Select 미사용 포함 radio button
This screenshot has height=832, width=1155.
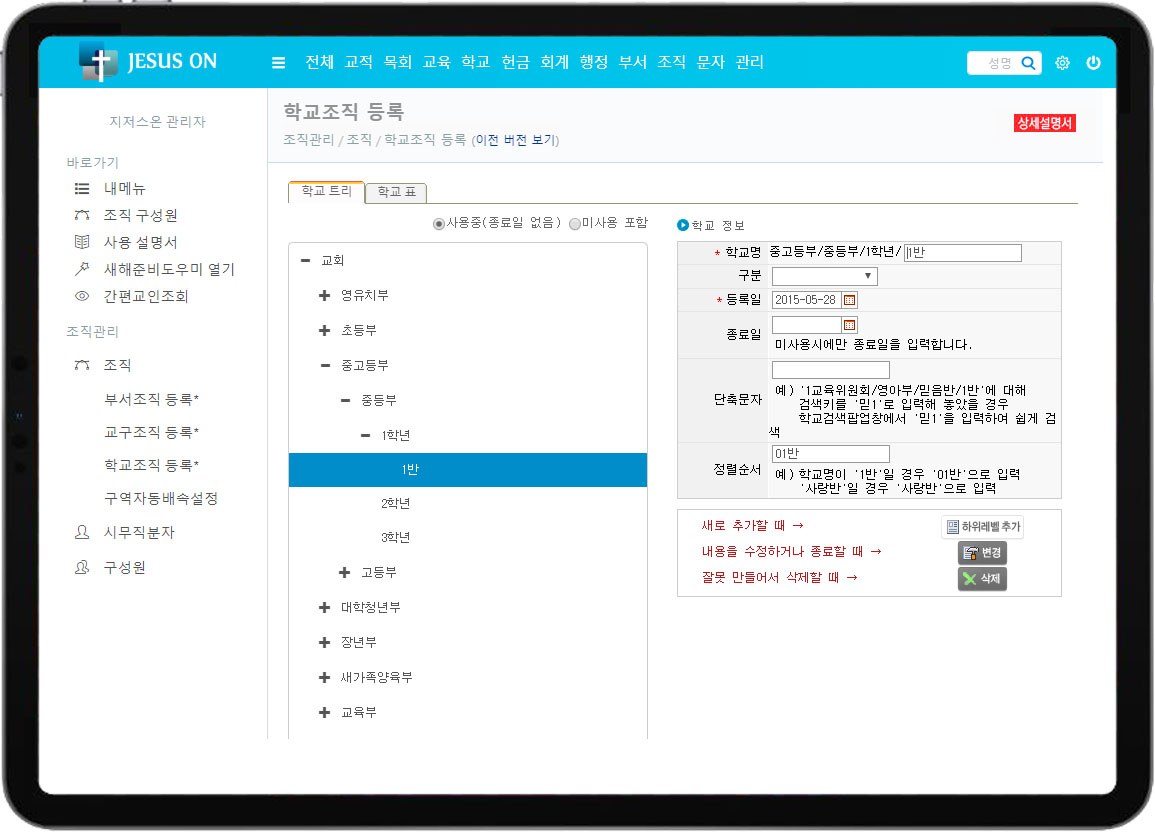coord(574,223)
